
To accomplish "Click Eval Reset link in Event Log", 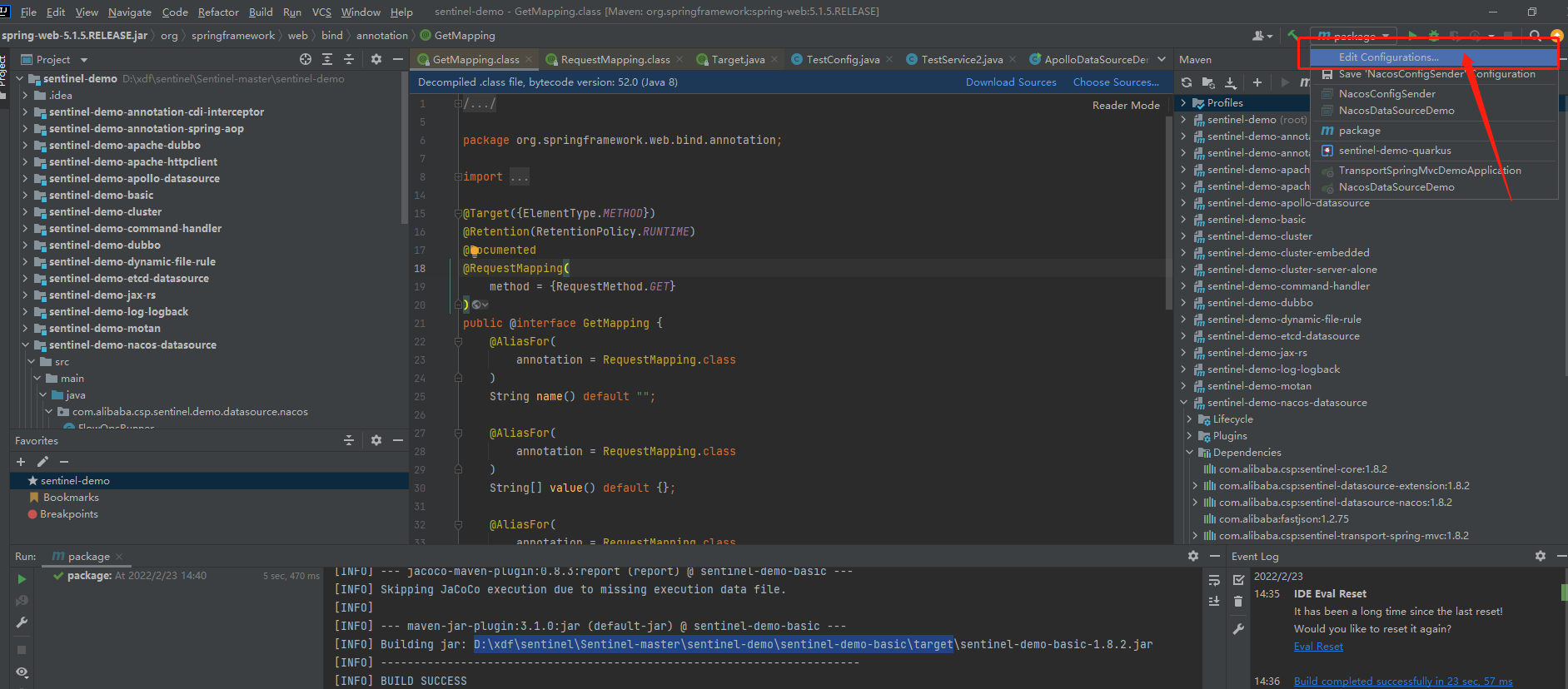I will pyautogui.click(x=1318, y=647).
